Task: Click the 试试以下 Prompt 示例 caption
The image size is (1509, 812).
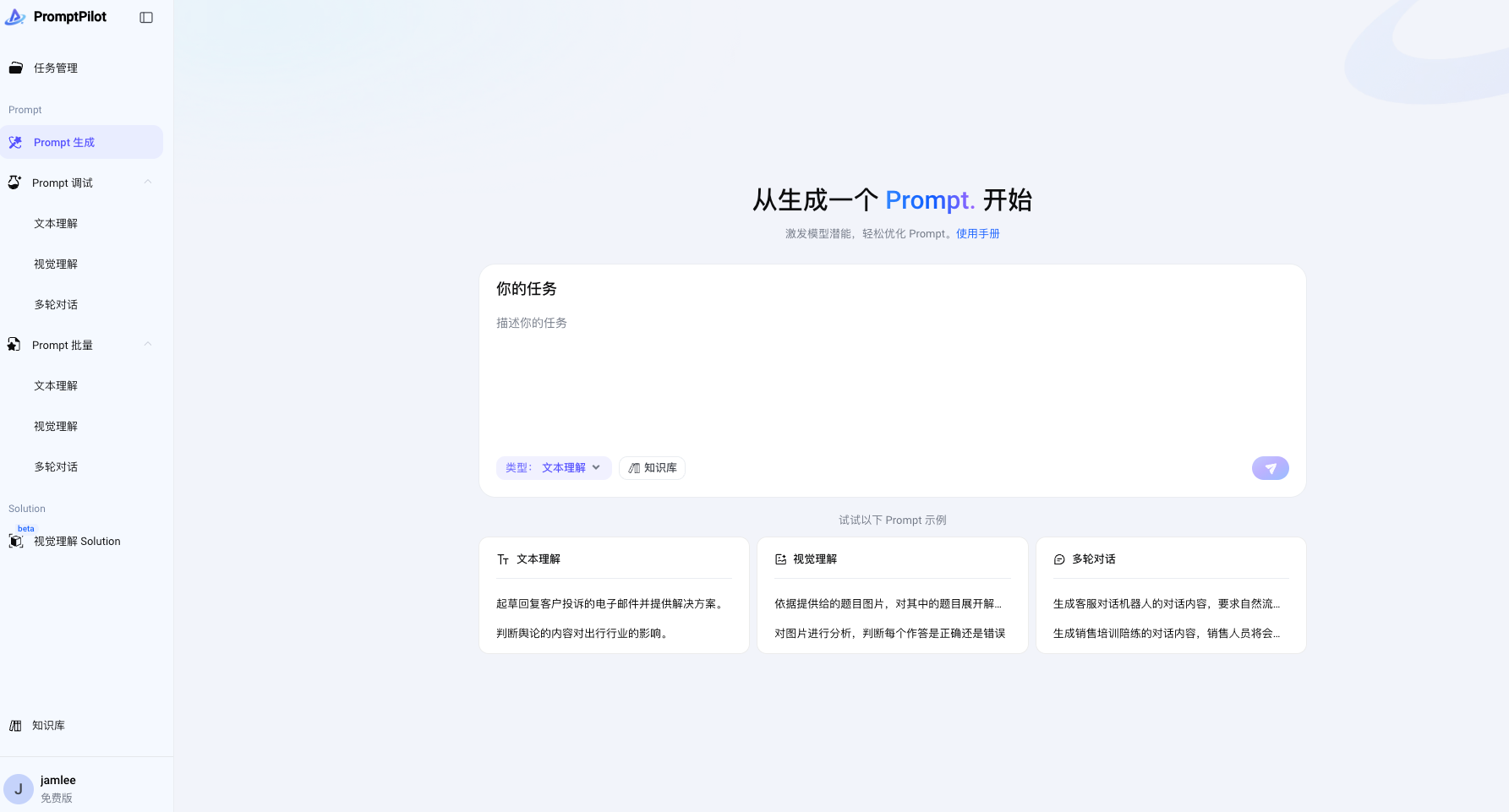Action: 893,520
